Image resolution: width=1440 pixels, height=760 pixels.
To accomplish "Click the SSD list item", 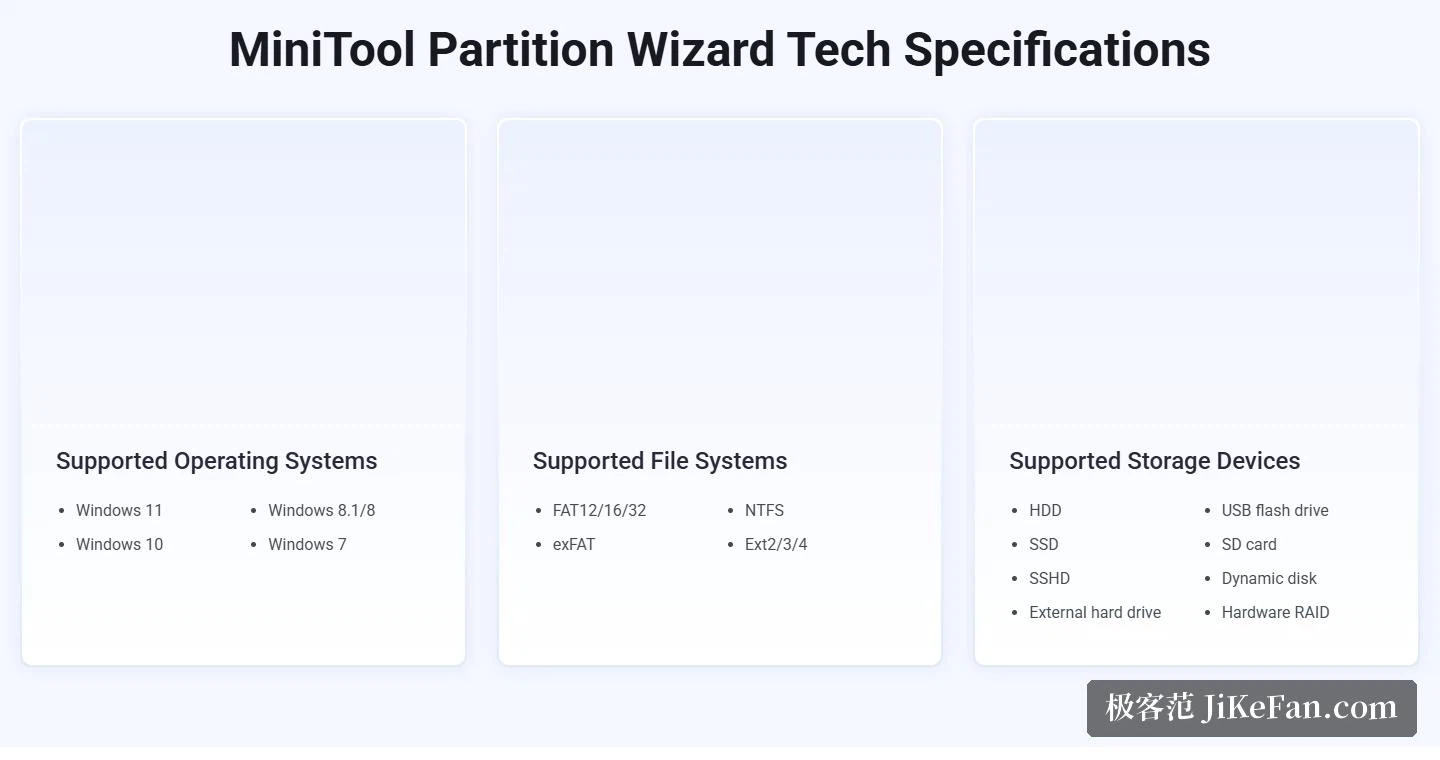I will pyautogui.click(x=1044, y=544).
